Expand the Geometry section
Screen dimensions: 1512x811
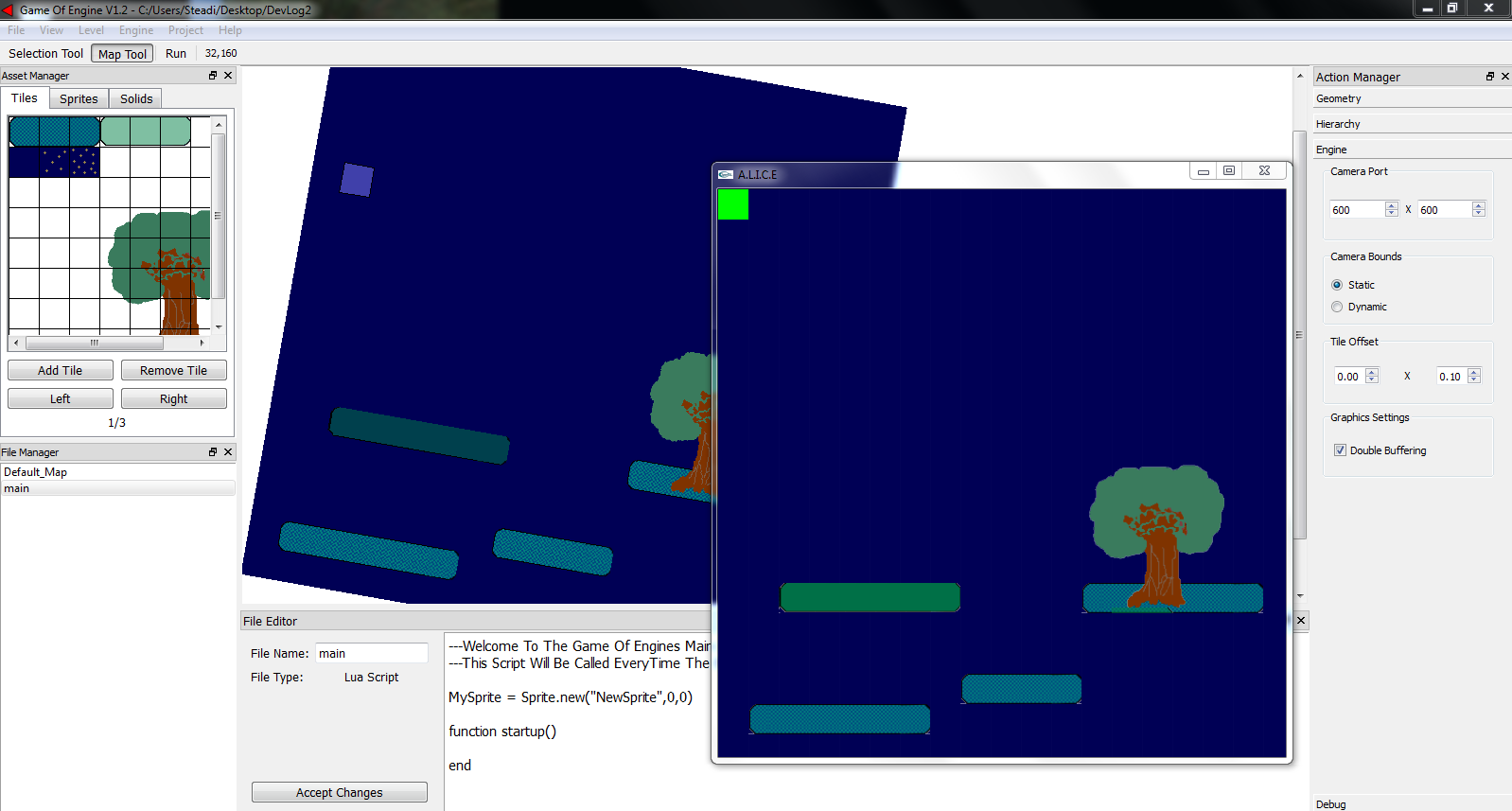[x=1412, y=98]
